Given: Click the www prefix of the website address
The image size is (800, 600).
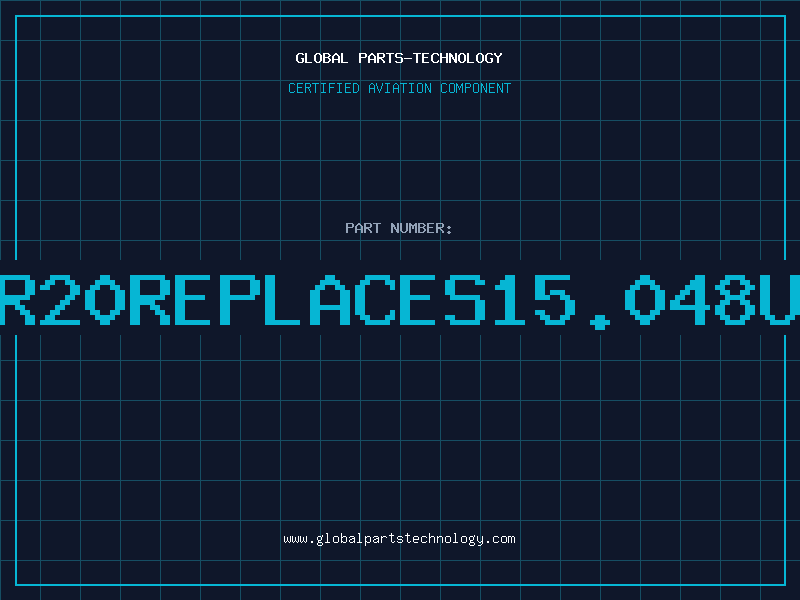Looking at the screenshot, I should point(295,539).
